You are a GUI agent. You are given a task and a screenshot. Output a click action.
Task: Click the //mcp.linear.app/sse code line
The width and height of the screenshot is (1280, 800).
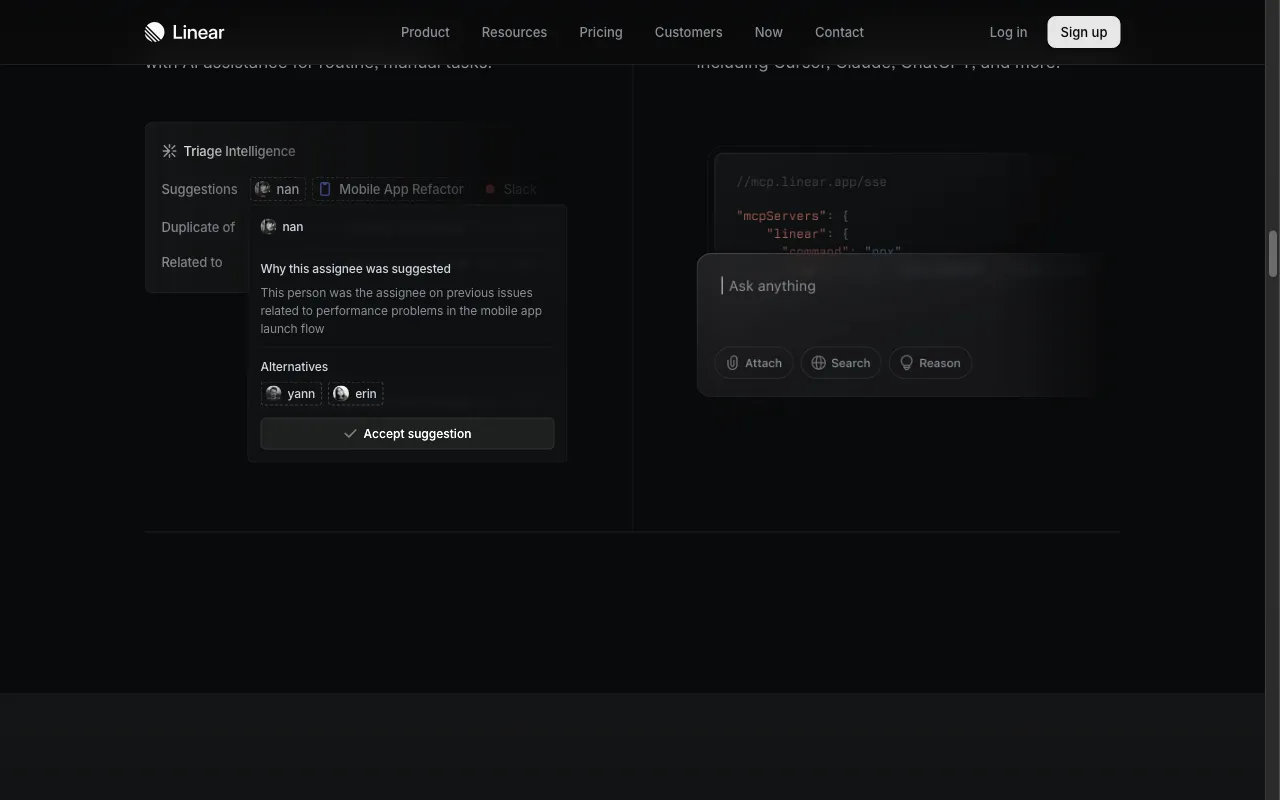(x=812, y=182)
